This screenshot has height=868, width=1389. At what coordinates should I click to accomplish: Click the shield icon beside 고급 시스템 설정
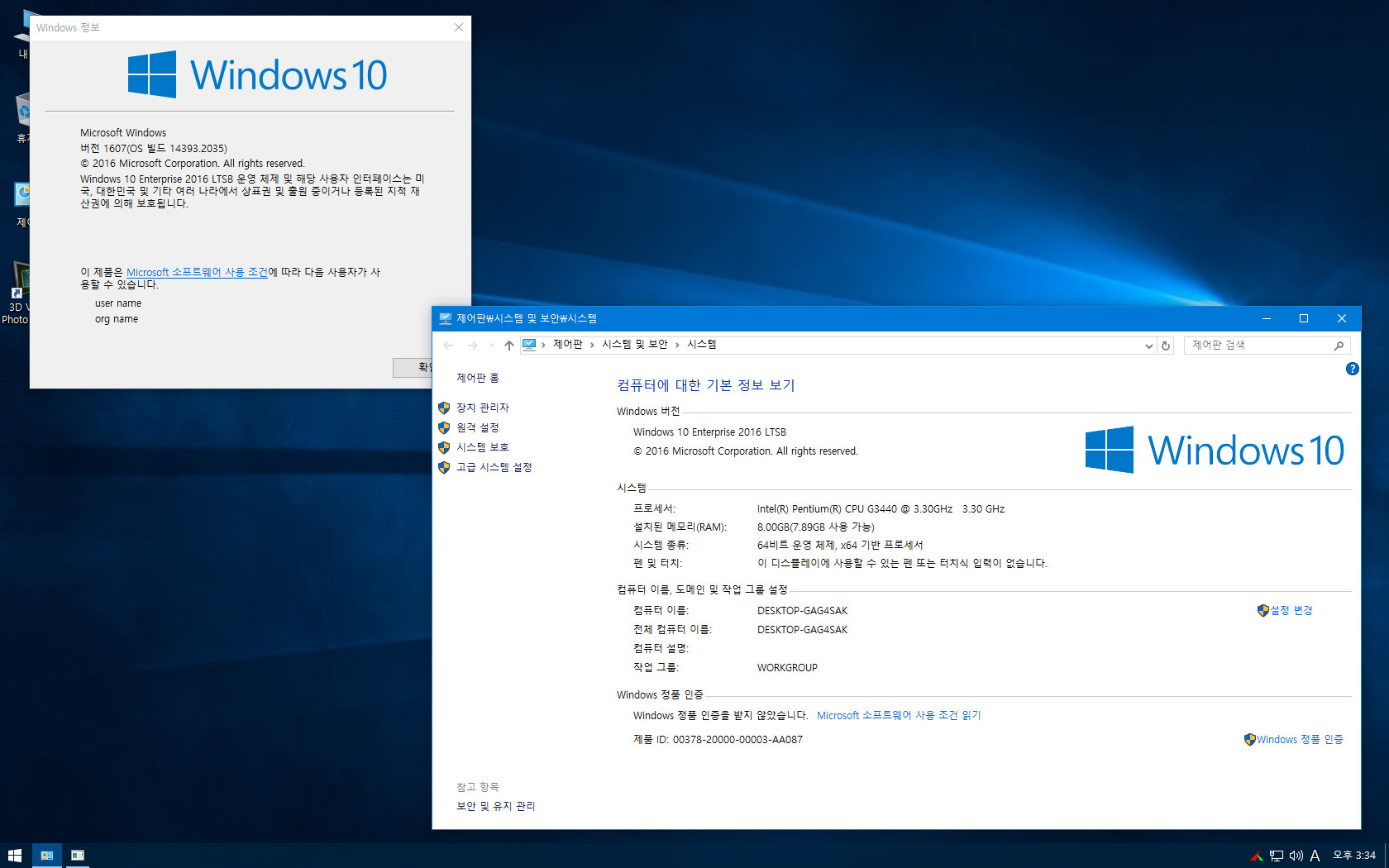click(x=444, y=467)
